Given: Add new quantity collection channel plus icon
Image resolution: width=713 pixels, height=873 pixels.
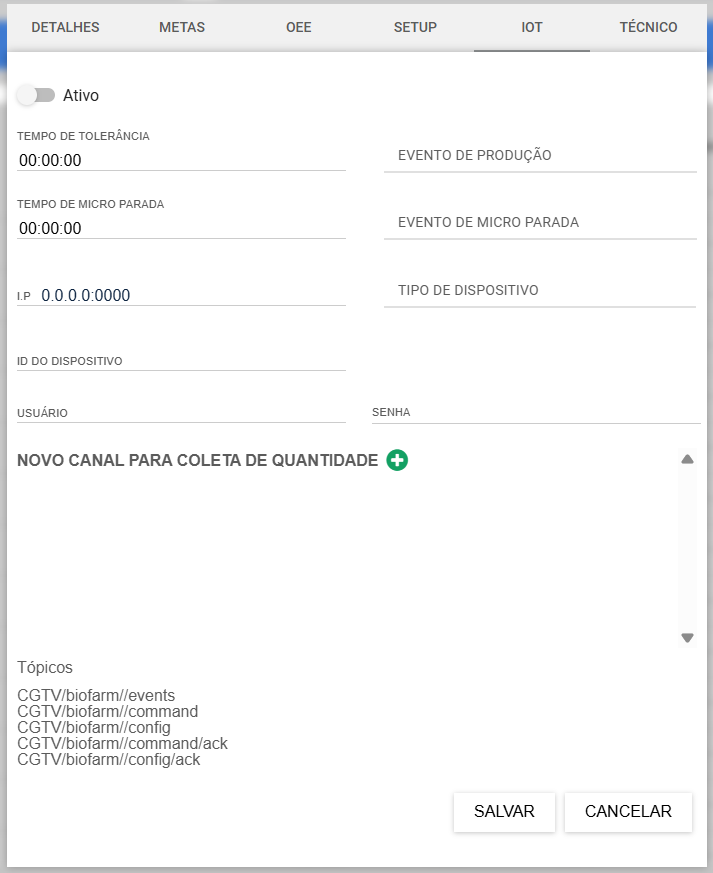Looking at the screenshot, I should (x=397, y=460).
